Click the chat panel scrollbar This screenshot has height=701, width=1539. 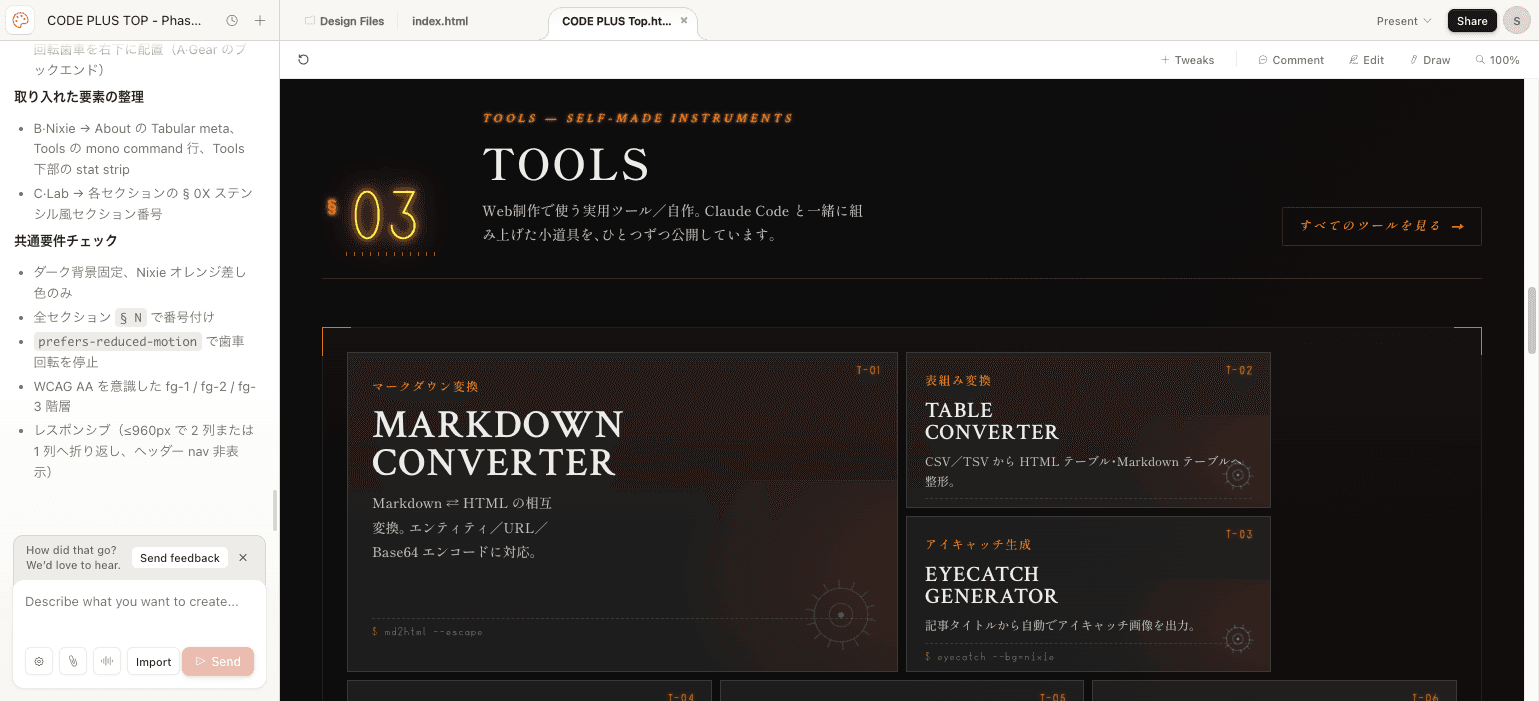(x=275, y=510)
